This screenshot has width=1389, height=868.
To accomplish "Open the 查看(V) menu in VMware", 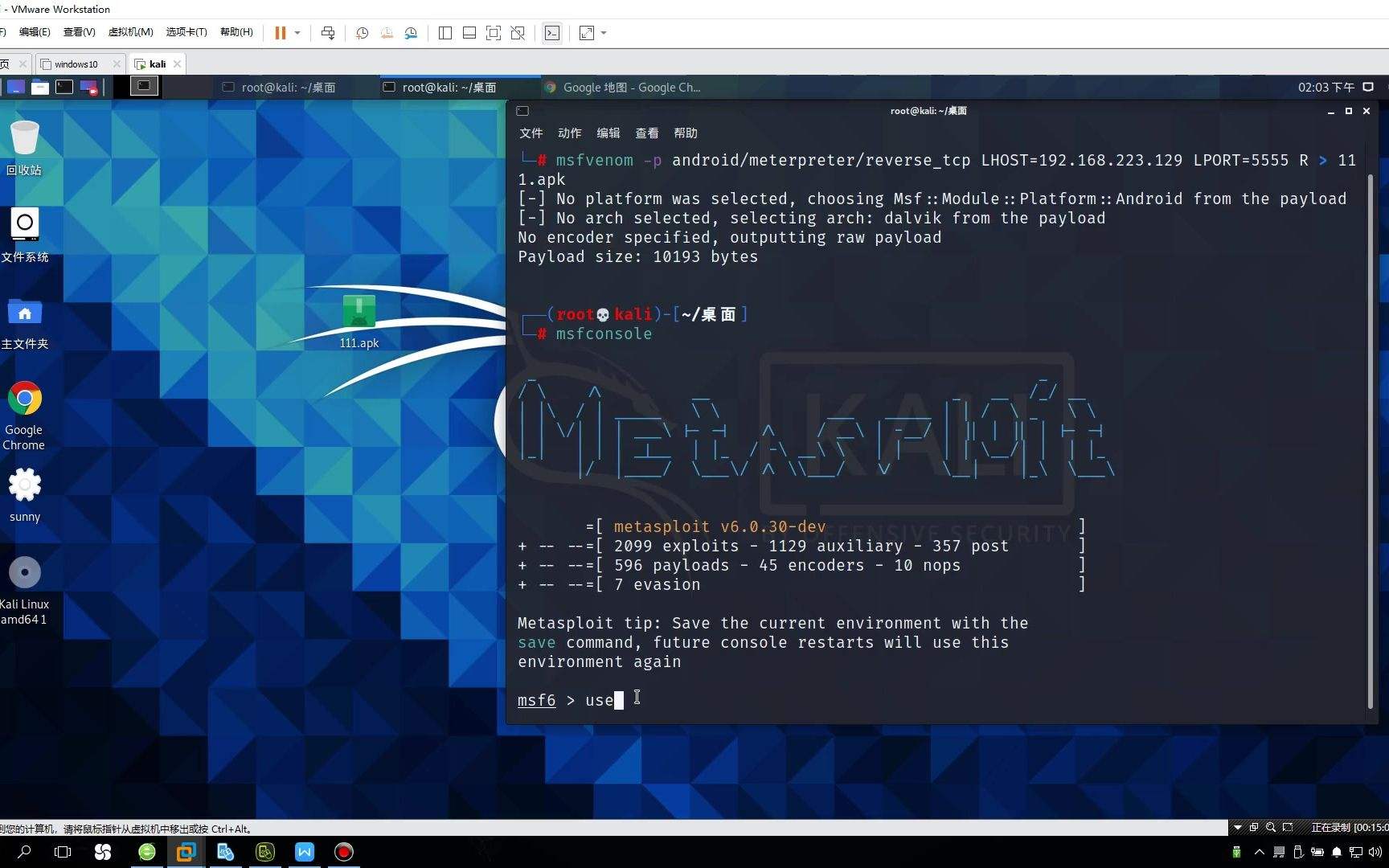I will pyautogui.click(x=79, y=32).
